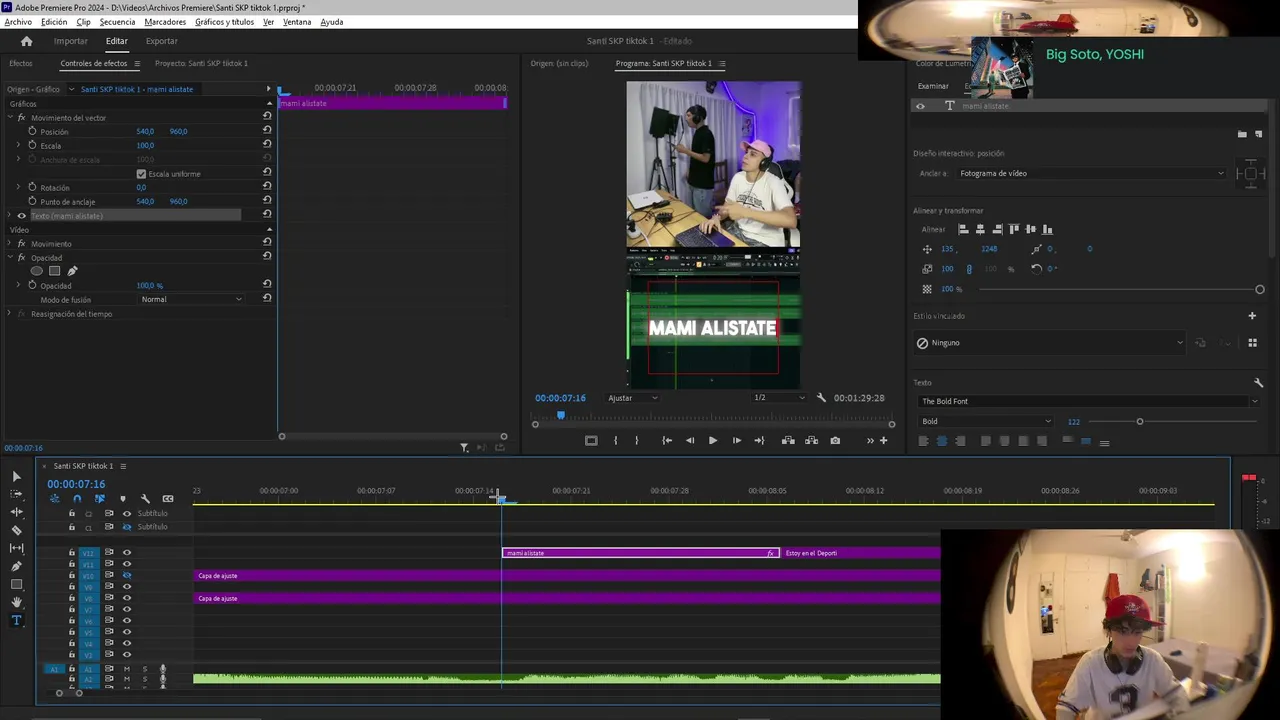
Task: Step forward one frame
Action: (x=736, y=440)
